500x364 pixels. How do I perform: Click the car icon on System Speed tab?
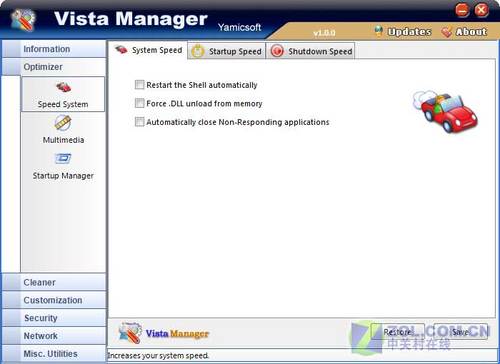point(121,50)
